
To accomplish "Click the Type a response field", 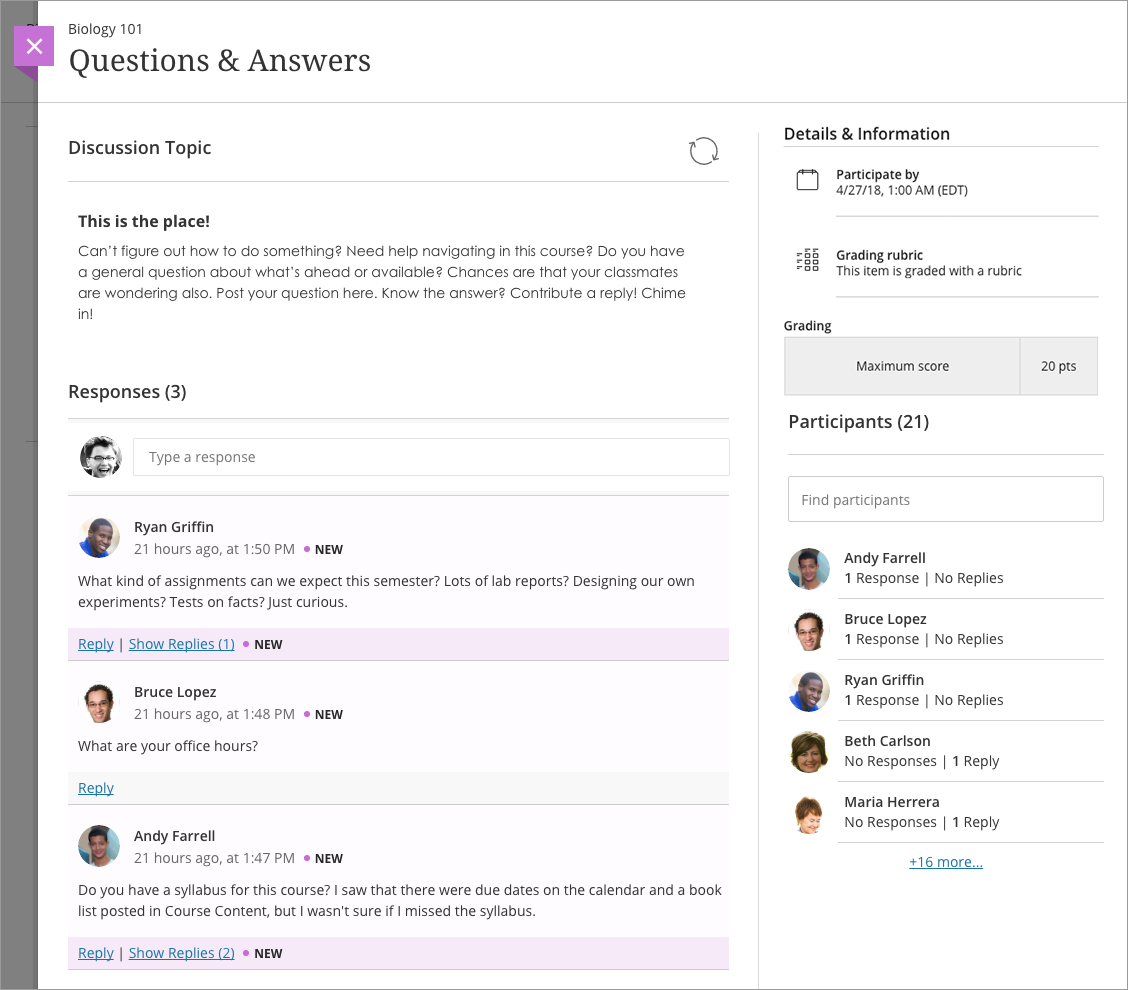I will point(430,456).
